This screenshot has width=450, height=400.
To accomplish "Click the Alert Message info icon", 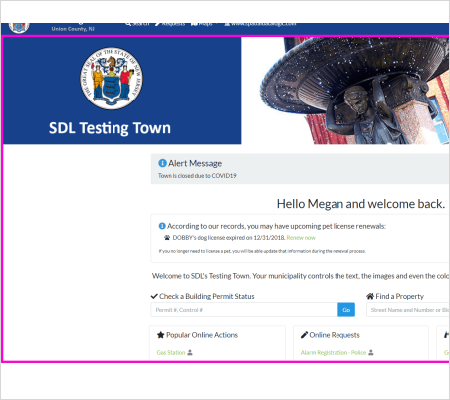I will coord(162,163).
